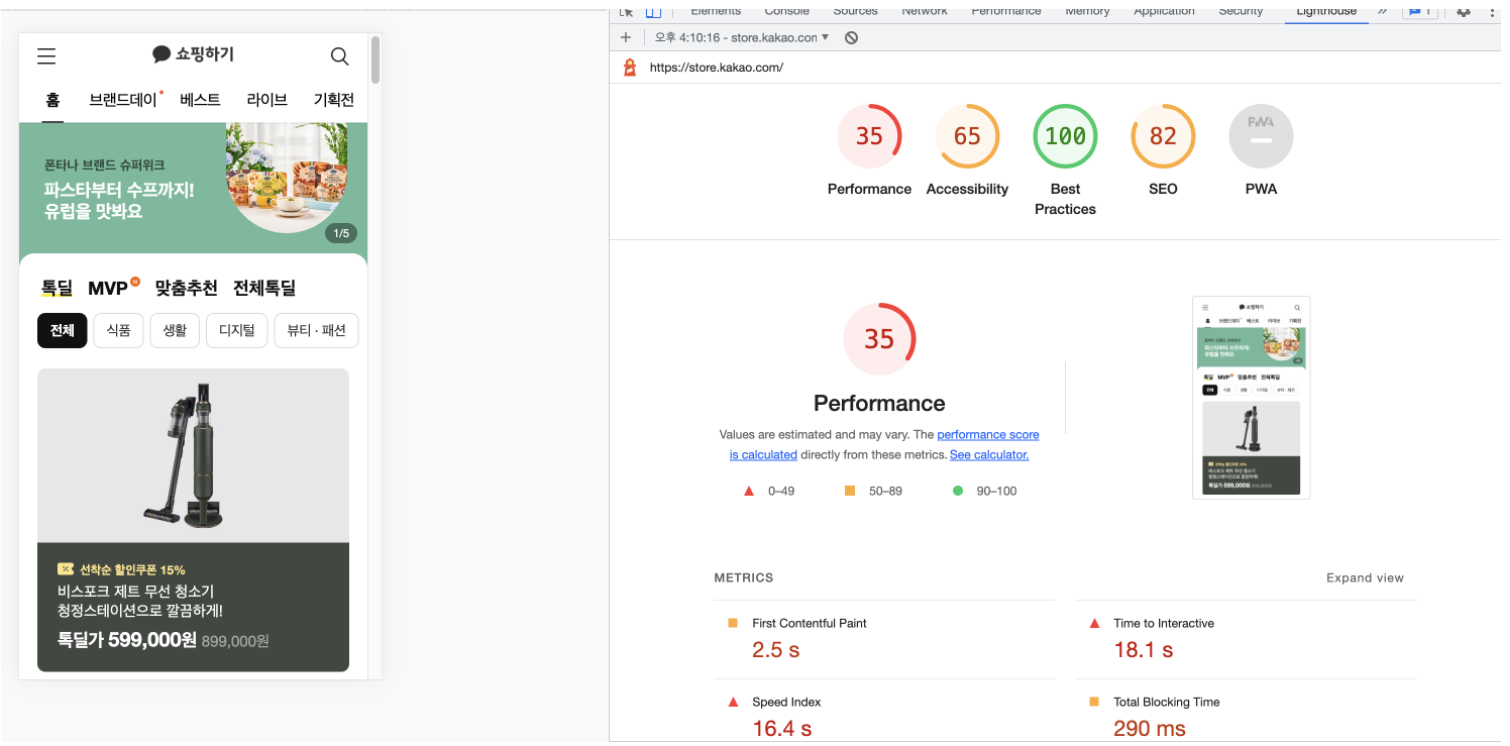
Task: Click the Lighthouse icon beside the URL
Action: coord(629,68)
